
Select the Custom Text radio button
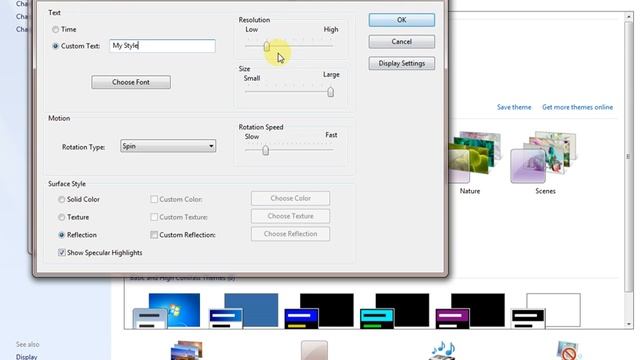tap(56, 46)
